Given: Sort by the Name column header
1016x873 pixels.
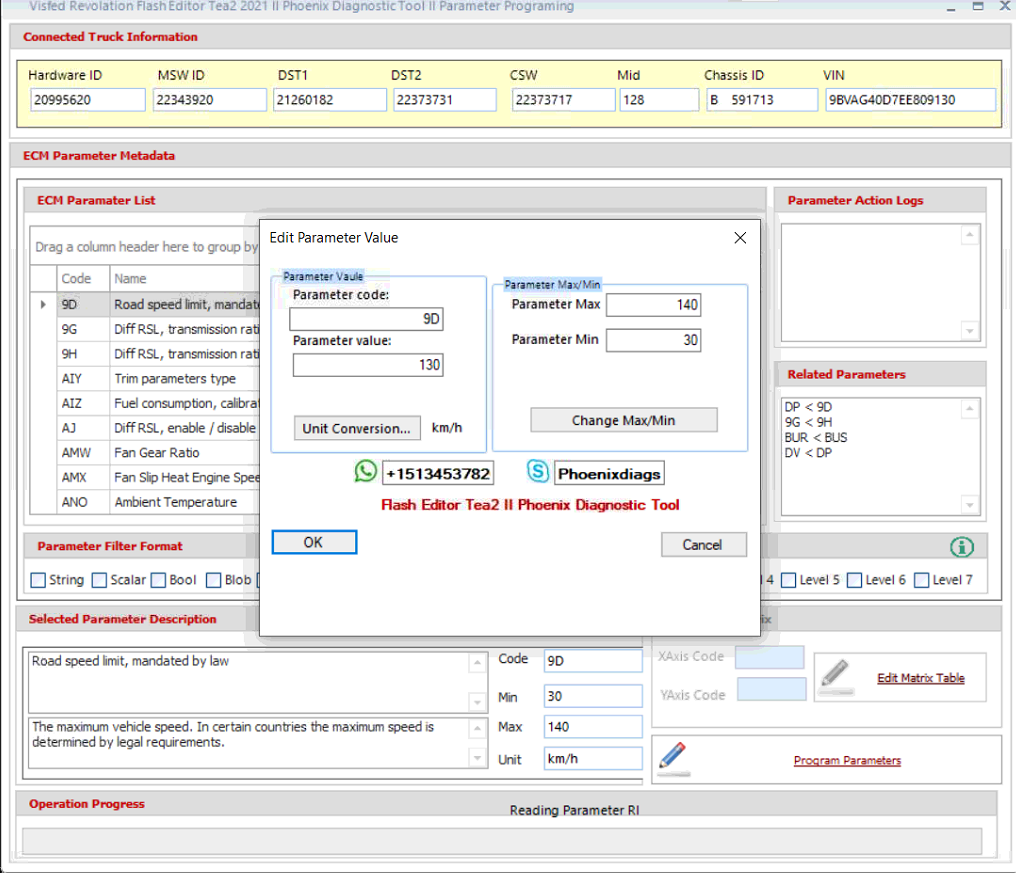Looking at the screenshot, I should pos(185,279).
